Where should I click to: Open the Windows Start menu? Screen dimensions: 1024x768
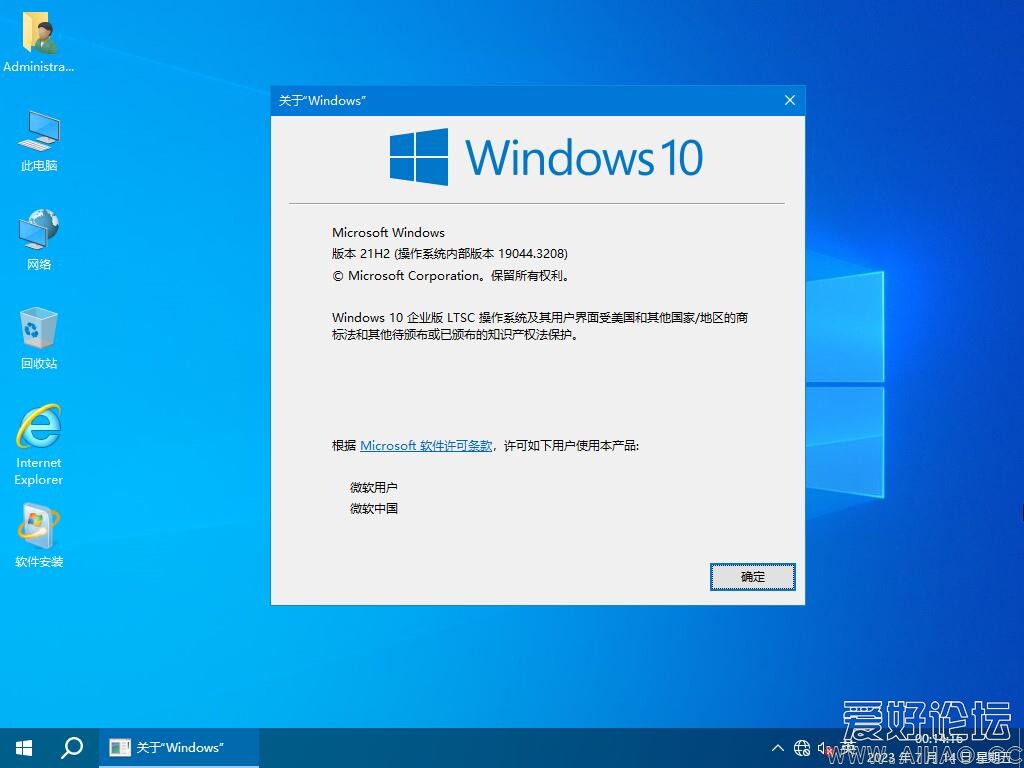point(24,748)
